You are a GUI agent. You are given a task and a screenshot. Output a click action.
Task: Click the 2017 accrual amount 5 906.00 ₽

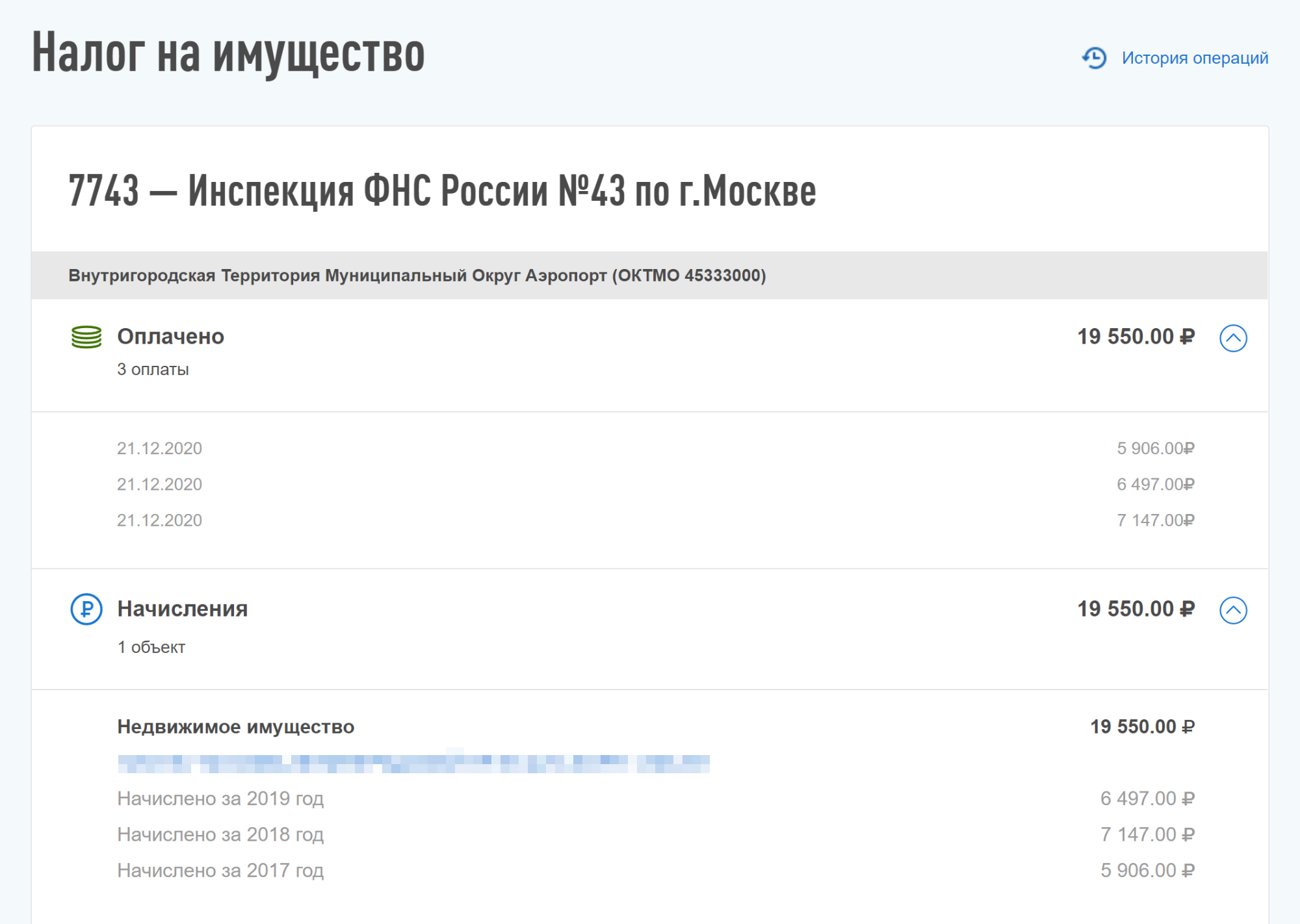click(x=1147, y=870)
